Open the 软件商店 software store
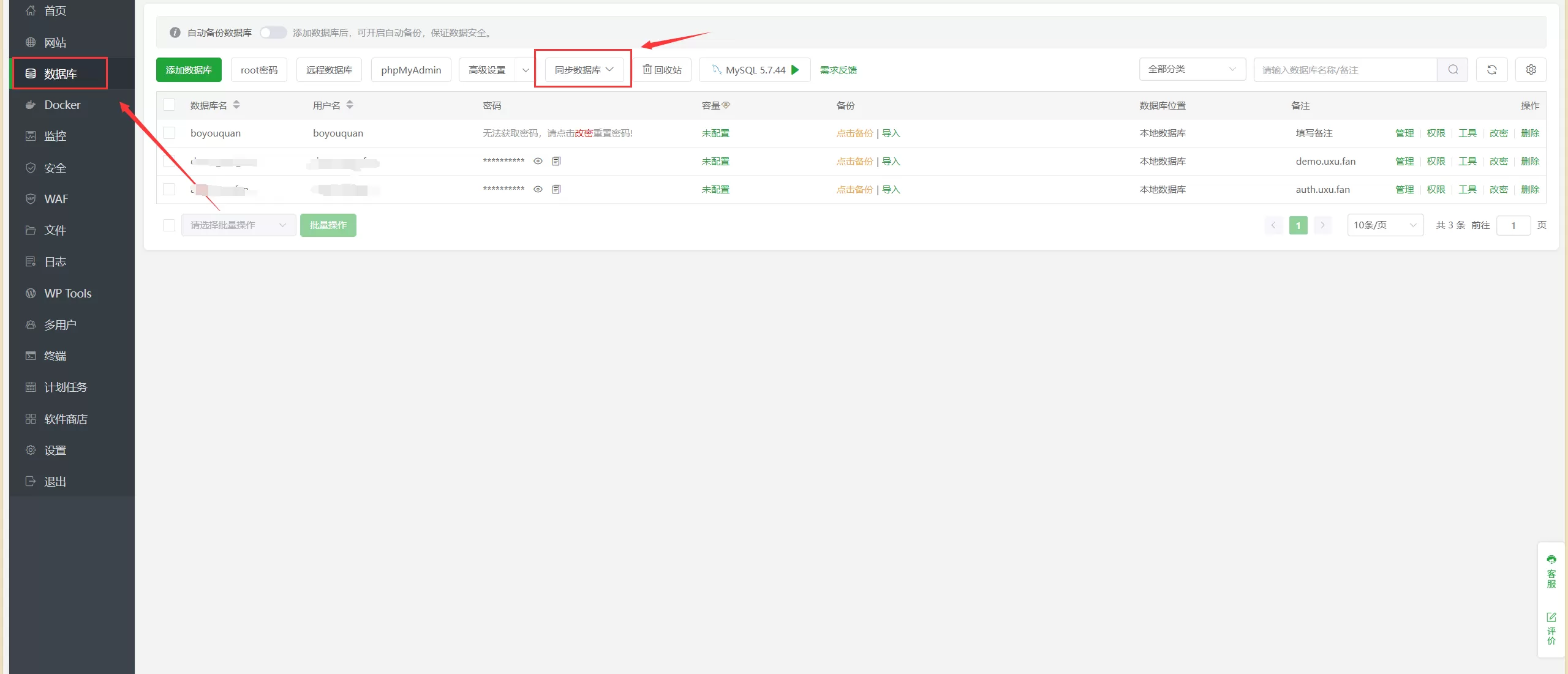The width and height of the screenshot is (1568, 674). [66, 419]
